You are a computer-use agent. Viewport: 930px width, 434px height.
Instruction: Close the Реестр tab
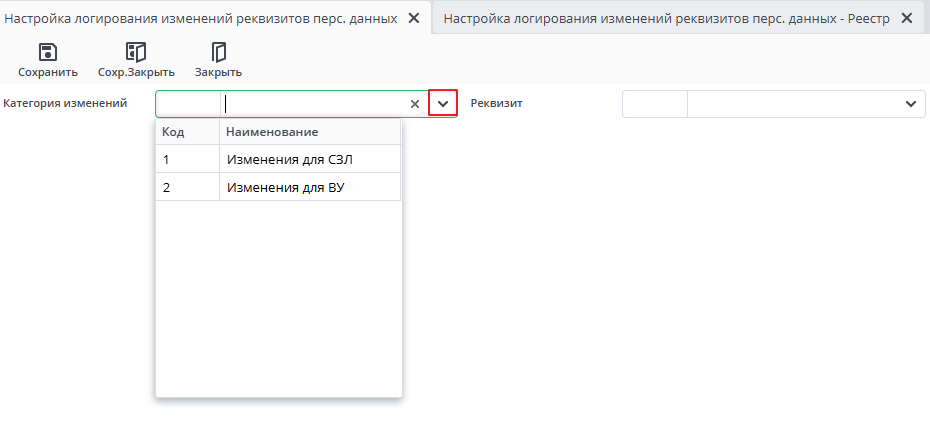coord(906,18)
